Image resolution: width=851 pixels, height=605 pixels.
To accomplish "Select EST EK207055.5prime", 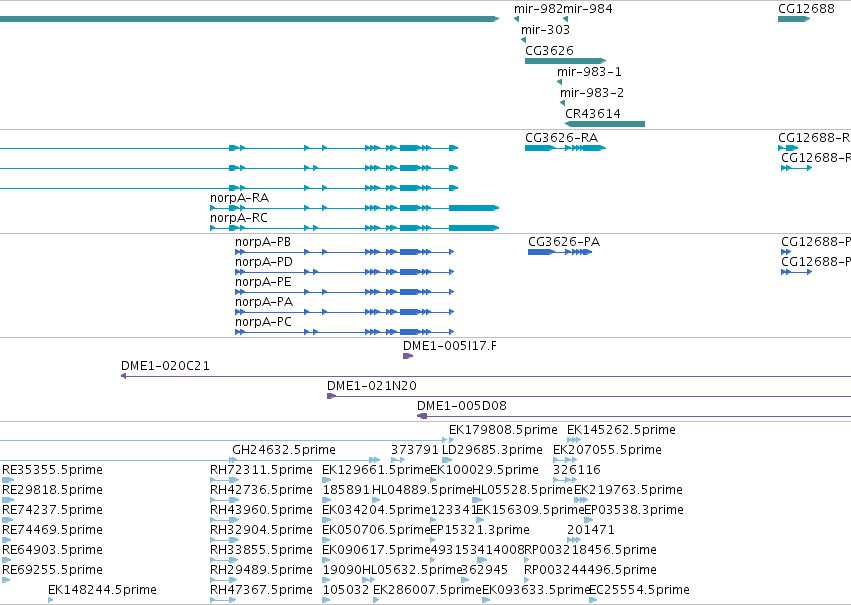I will [x=607, y=450].
